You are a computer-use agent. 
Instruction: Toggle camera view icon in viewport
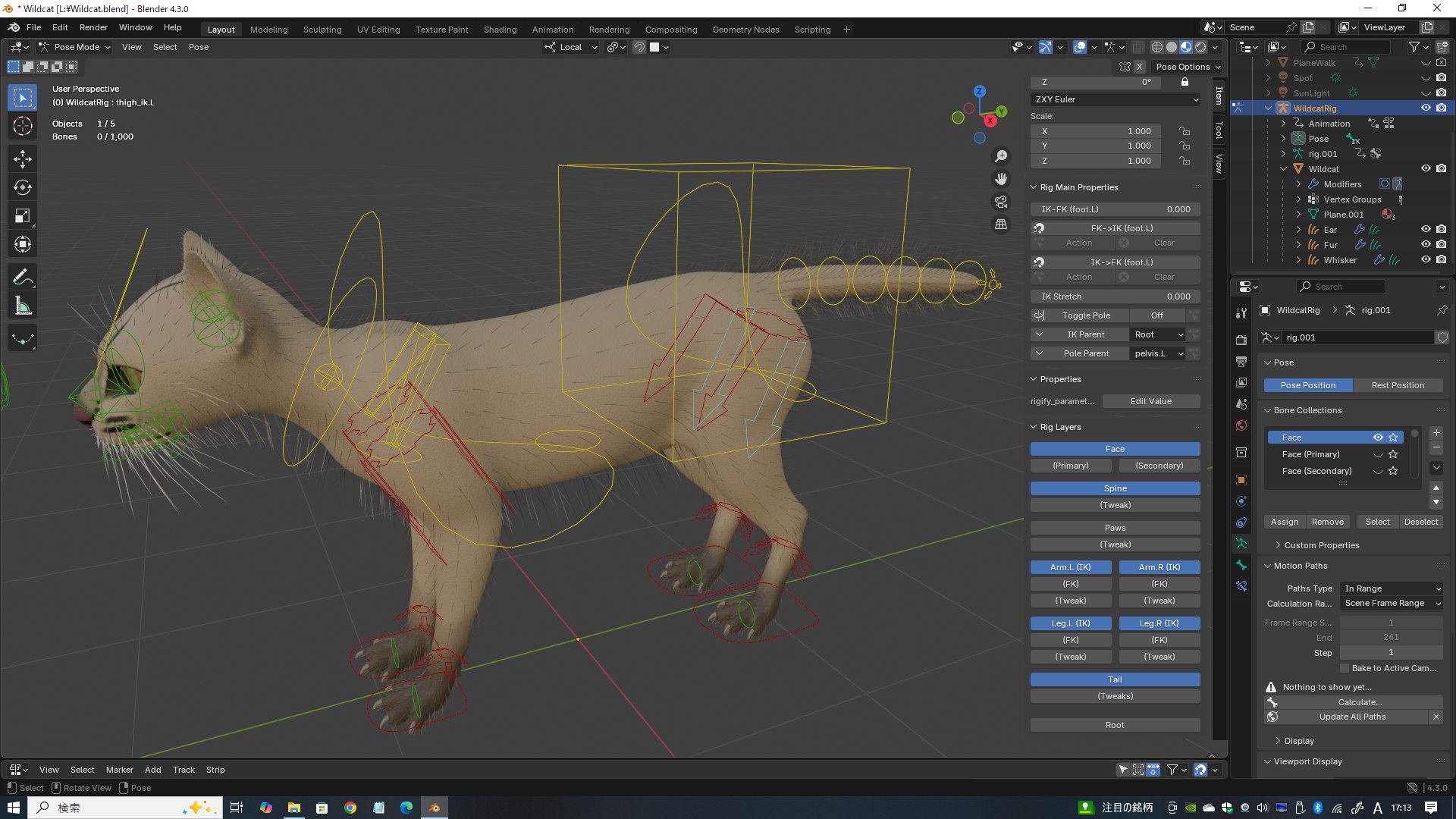pos(1001,202)
